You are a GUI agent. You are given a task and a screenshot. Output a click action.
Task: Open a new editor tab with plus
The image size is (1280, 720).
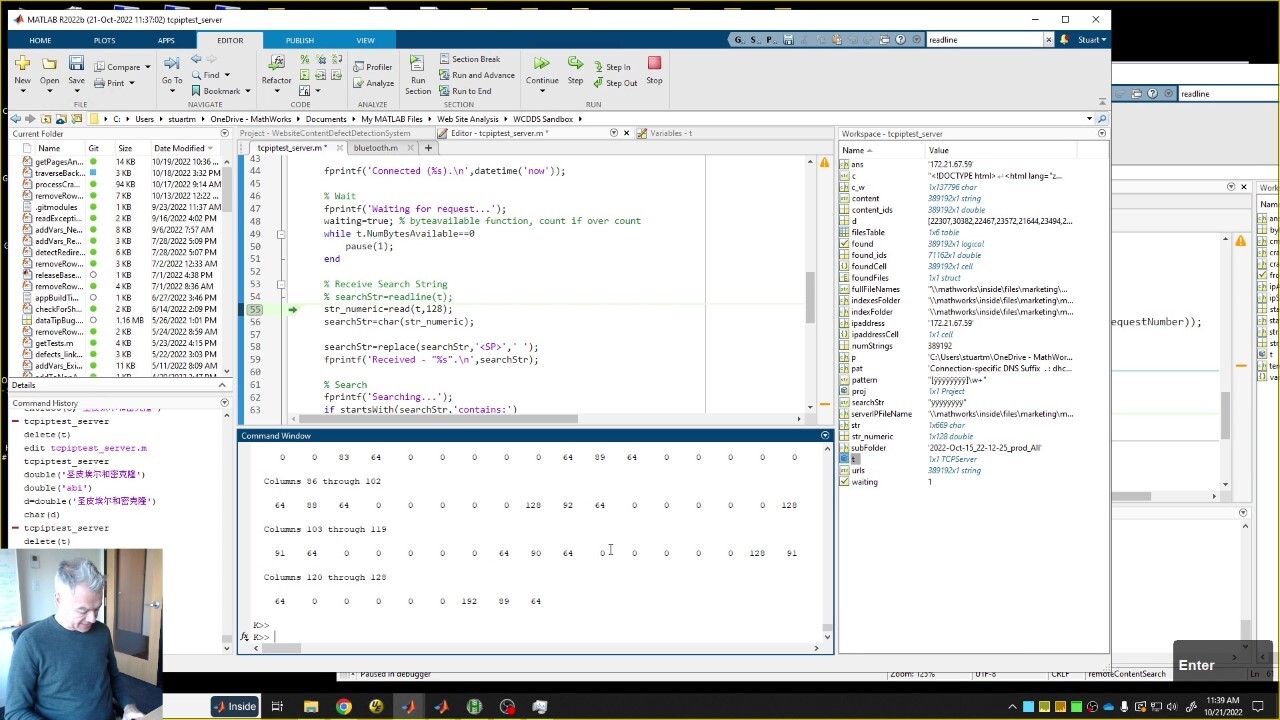[x=428, y=148]
